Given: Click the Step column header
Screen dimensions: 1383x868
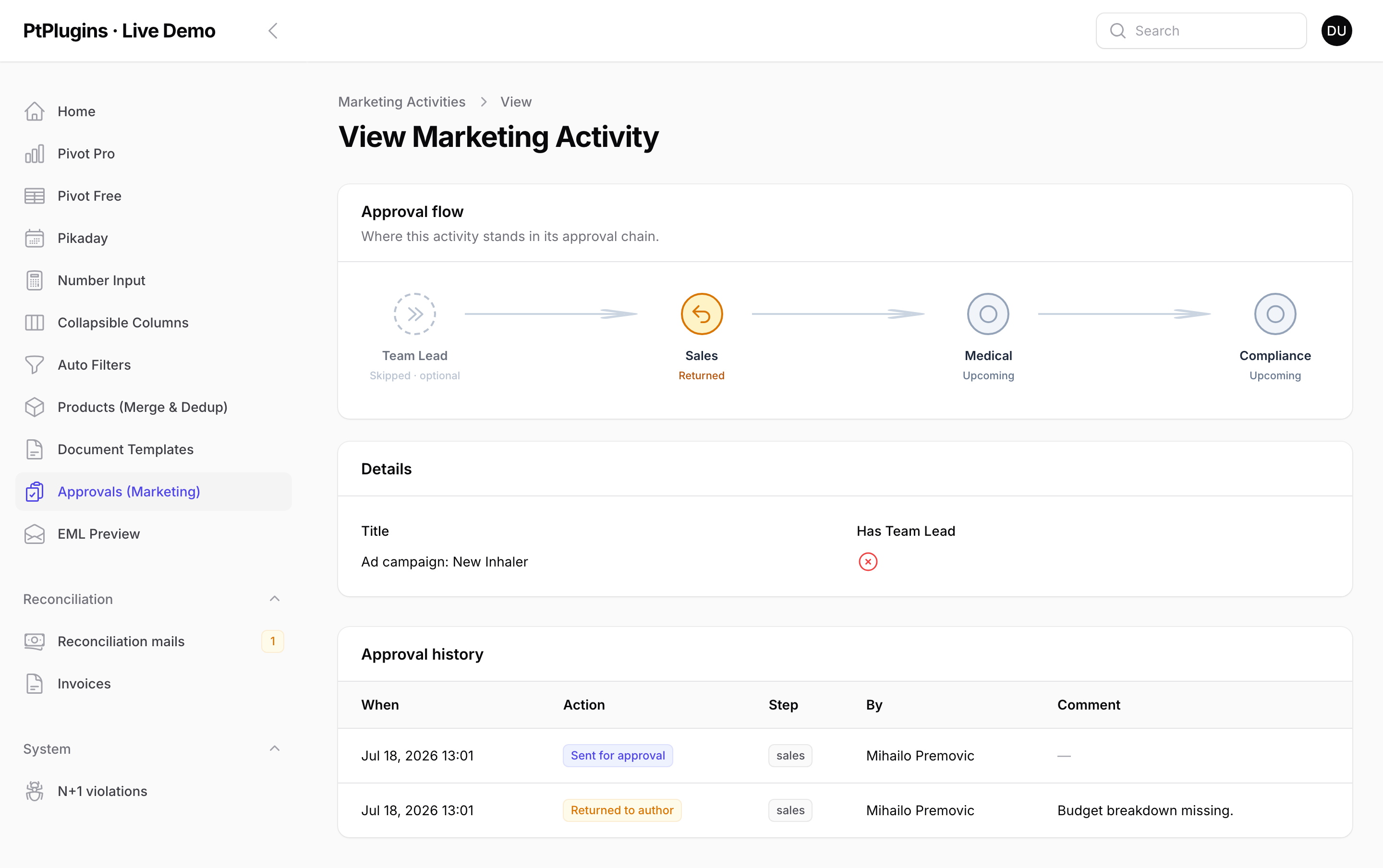Looking at the screenshot, I should coord(783,705).
